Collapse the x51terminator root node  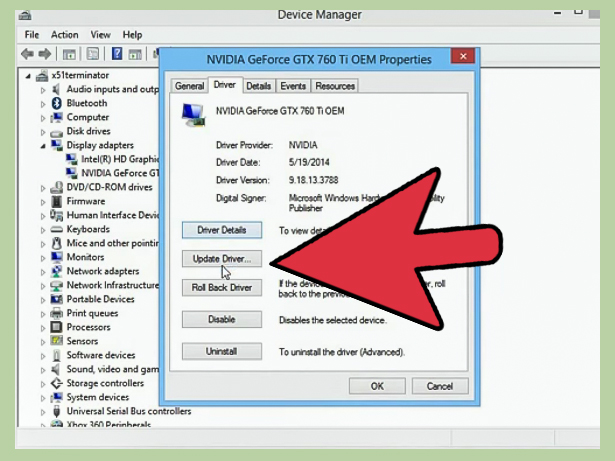[x=28, y=76]
